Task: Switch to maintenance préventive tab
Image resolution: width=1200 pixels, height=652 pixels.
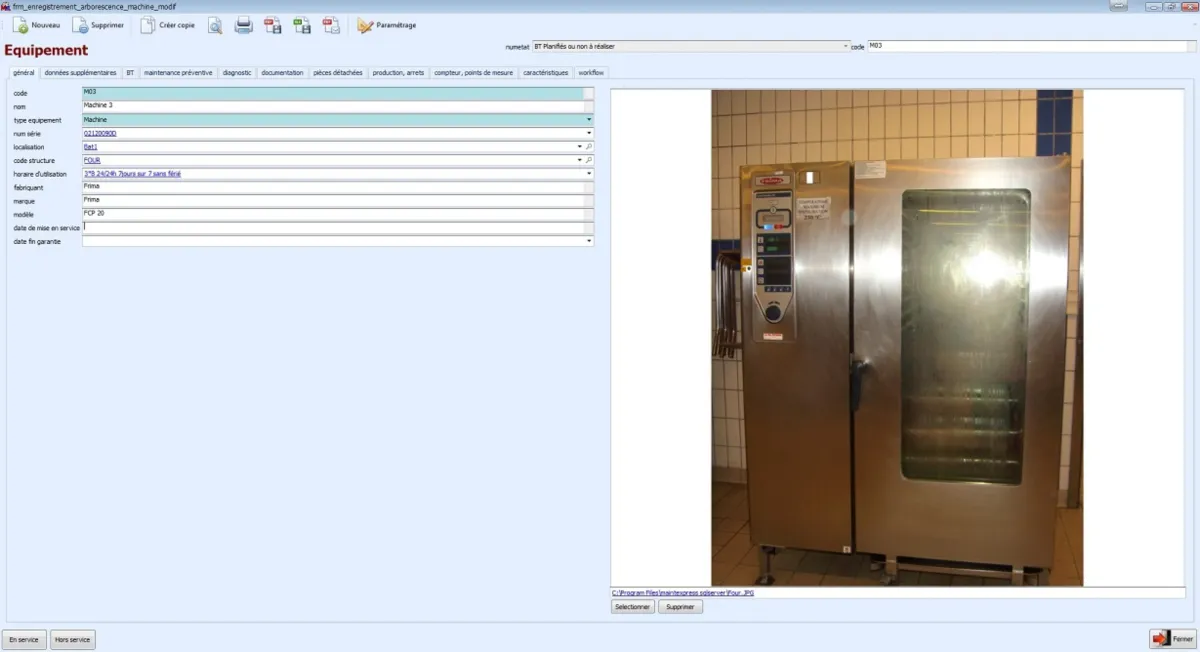Action: (178, 73)
